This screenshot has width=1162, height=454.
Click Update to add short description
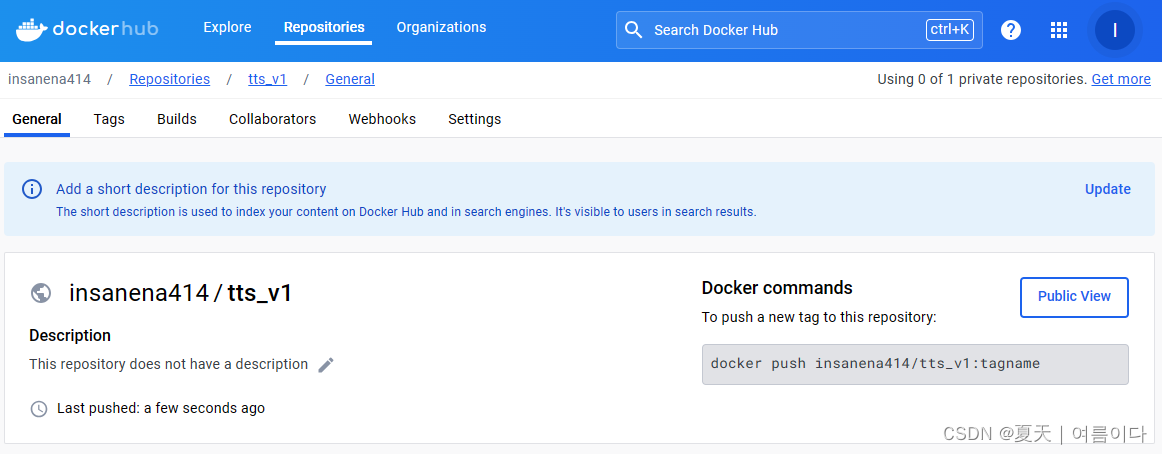[1107, 189]
